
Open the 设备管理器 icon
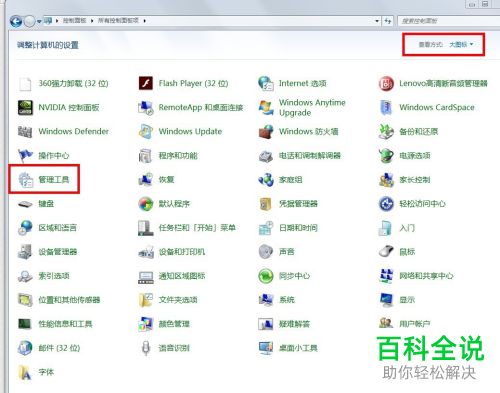click(x=25, y=252)
